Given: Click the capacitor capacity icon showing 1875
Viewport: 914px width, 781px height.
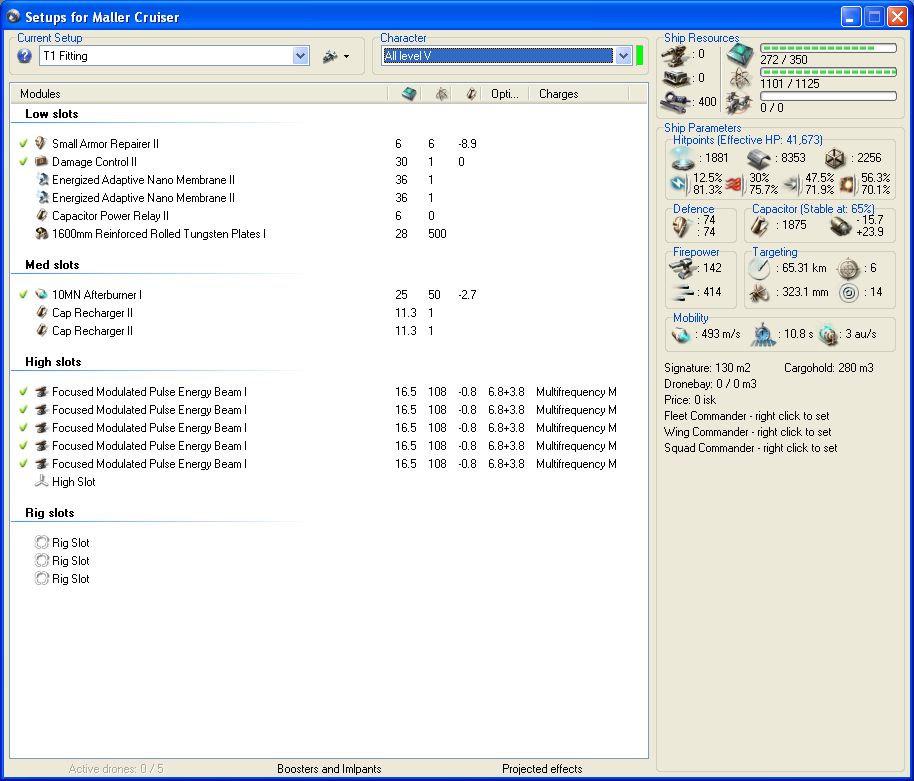Looking at the screenshot, I should click(x=760, y=226).
